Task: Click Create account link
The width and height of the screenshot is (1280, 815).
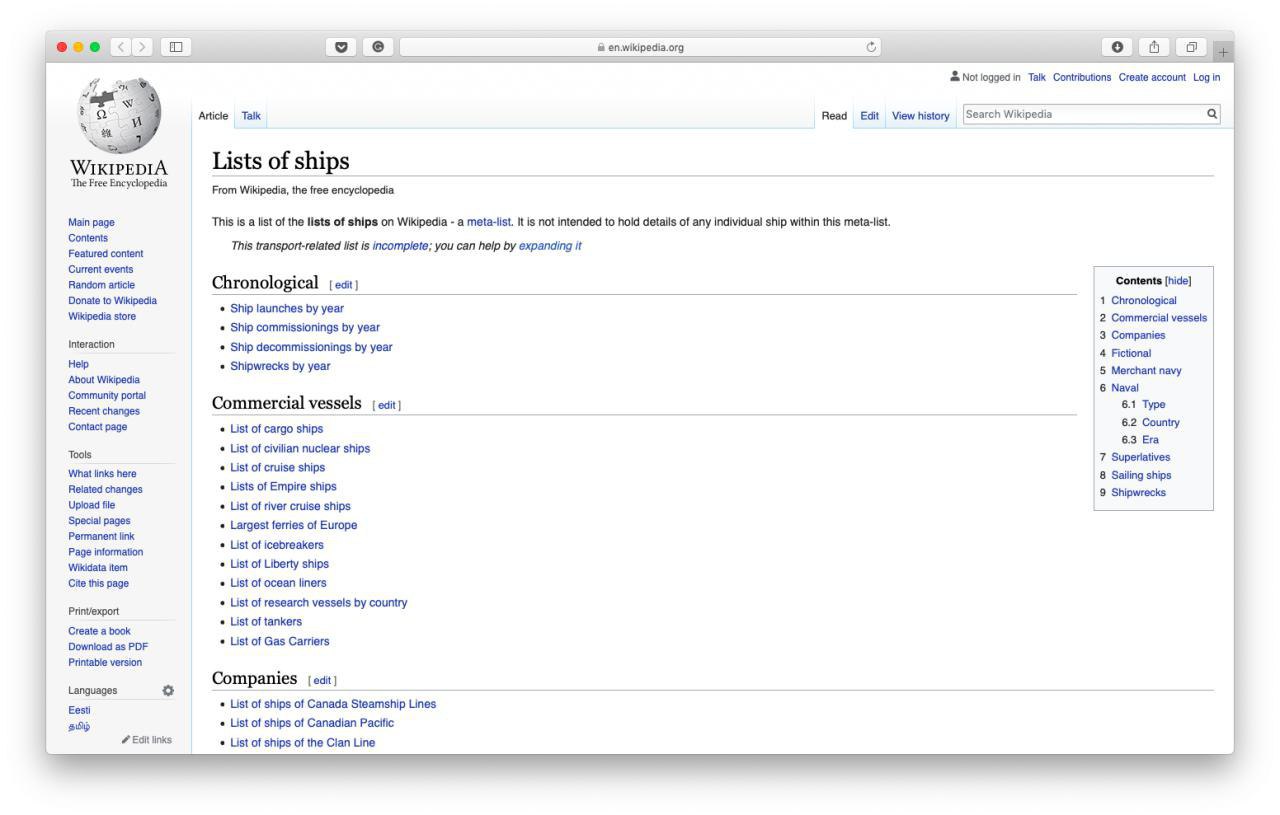Action: 1152,77
